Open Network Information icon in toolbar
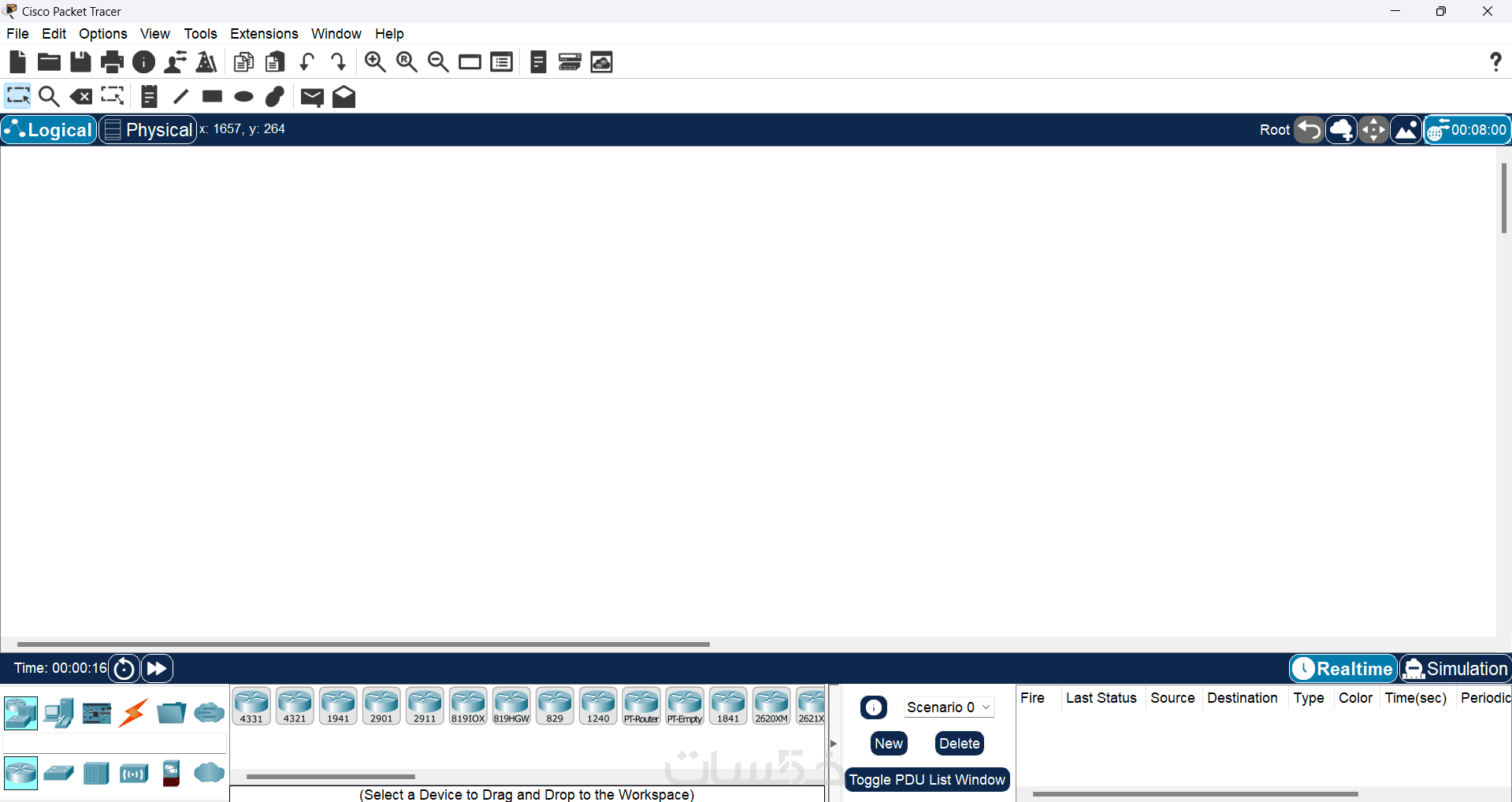 pyautogui.click(x=143, y=61)
